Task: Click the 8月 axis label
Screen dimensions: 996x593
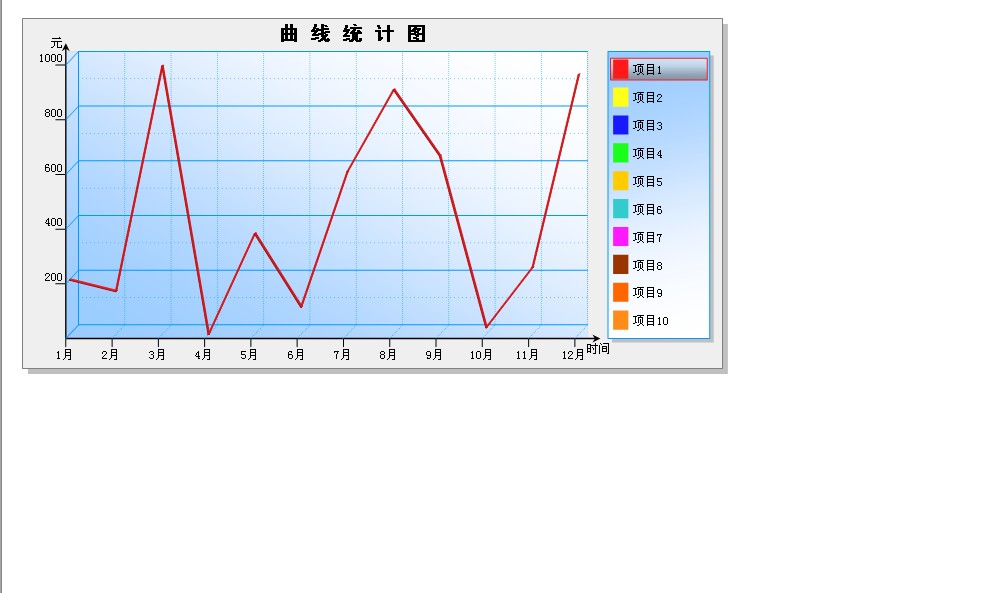Action: tap(388, 354)
